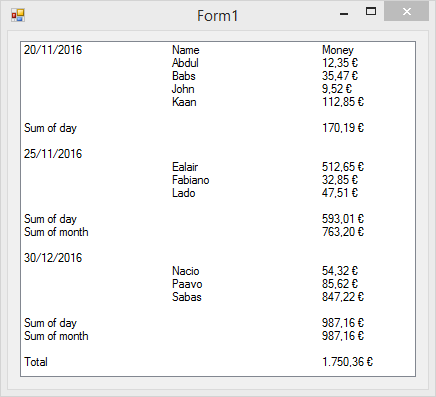Select the amount 32,85 €
Image resolution: width=436 pixels, height=397 pixels.
(340, 180)
